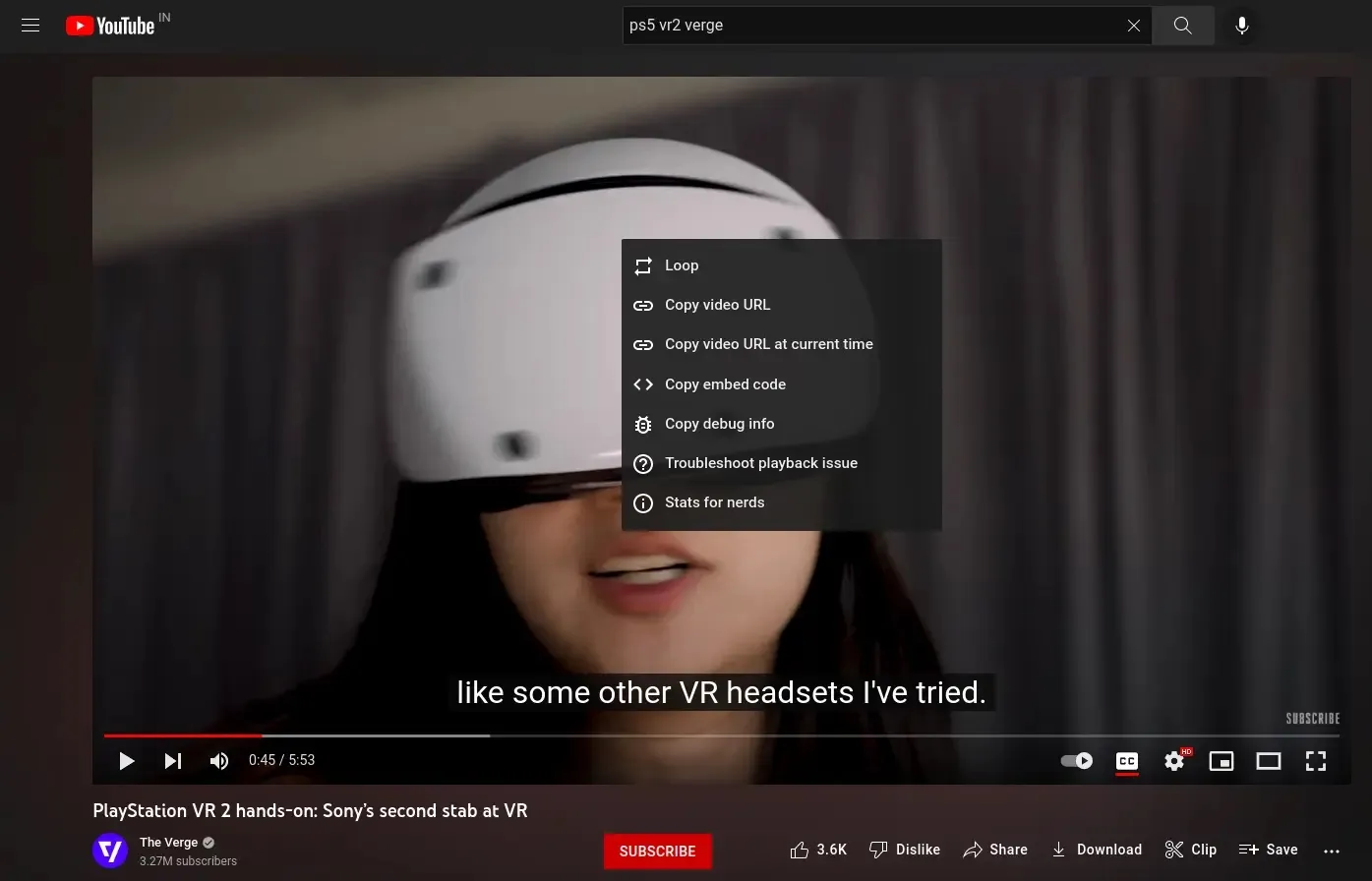Choose Copy video URL at current time
The image size is (1372, 881).
point(768,344)
